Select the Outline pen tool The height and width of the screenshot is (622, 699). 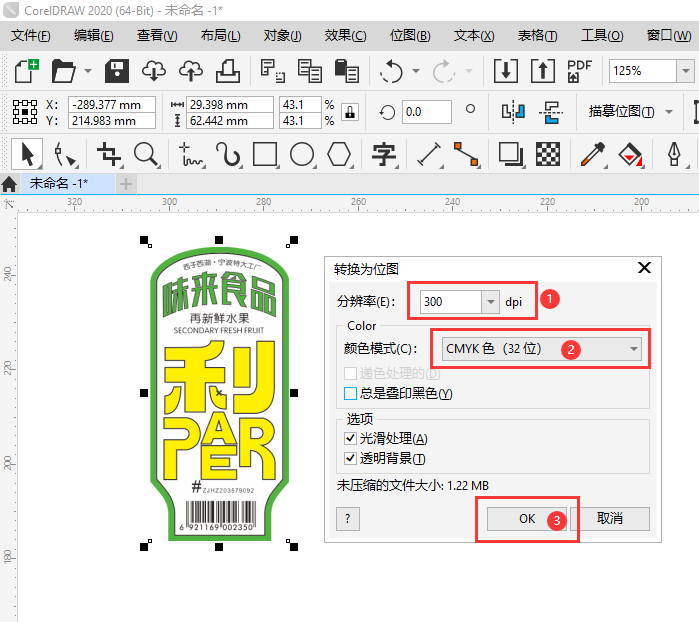pyautogui.click(x=674, y=155)
